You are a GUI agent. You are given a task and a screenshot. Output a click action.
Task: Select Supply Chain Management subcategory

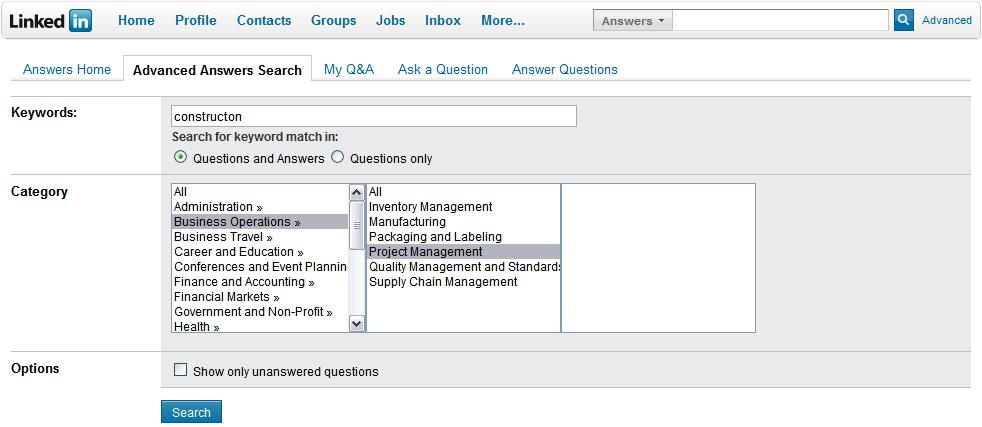click(x=443, y=282)
